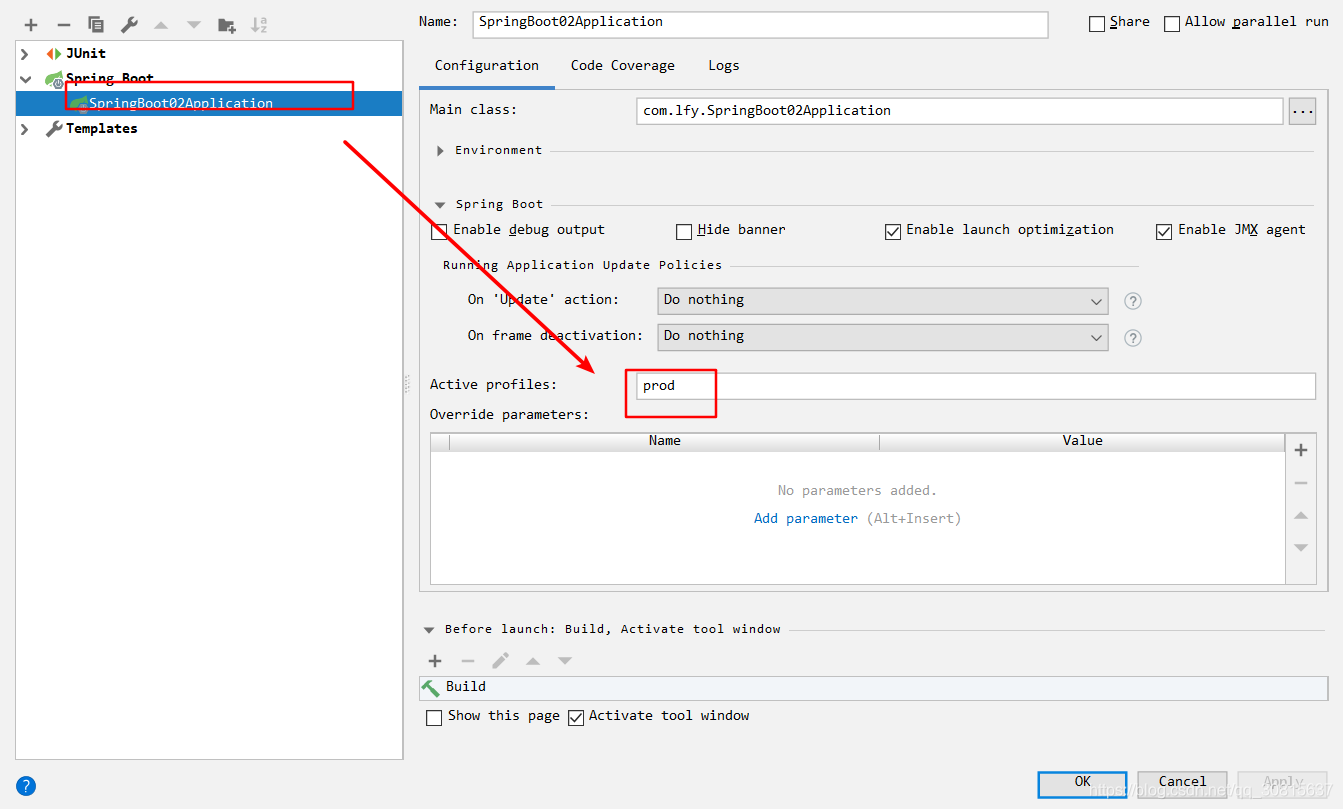Open On 'Update' action dropdown
This screenshot has width=1343, height=809.
coord(883,301)
